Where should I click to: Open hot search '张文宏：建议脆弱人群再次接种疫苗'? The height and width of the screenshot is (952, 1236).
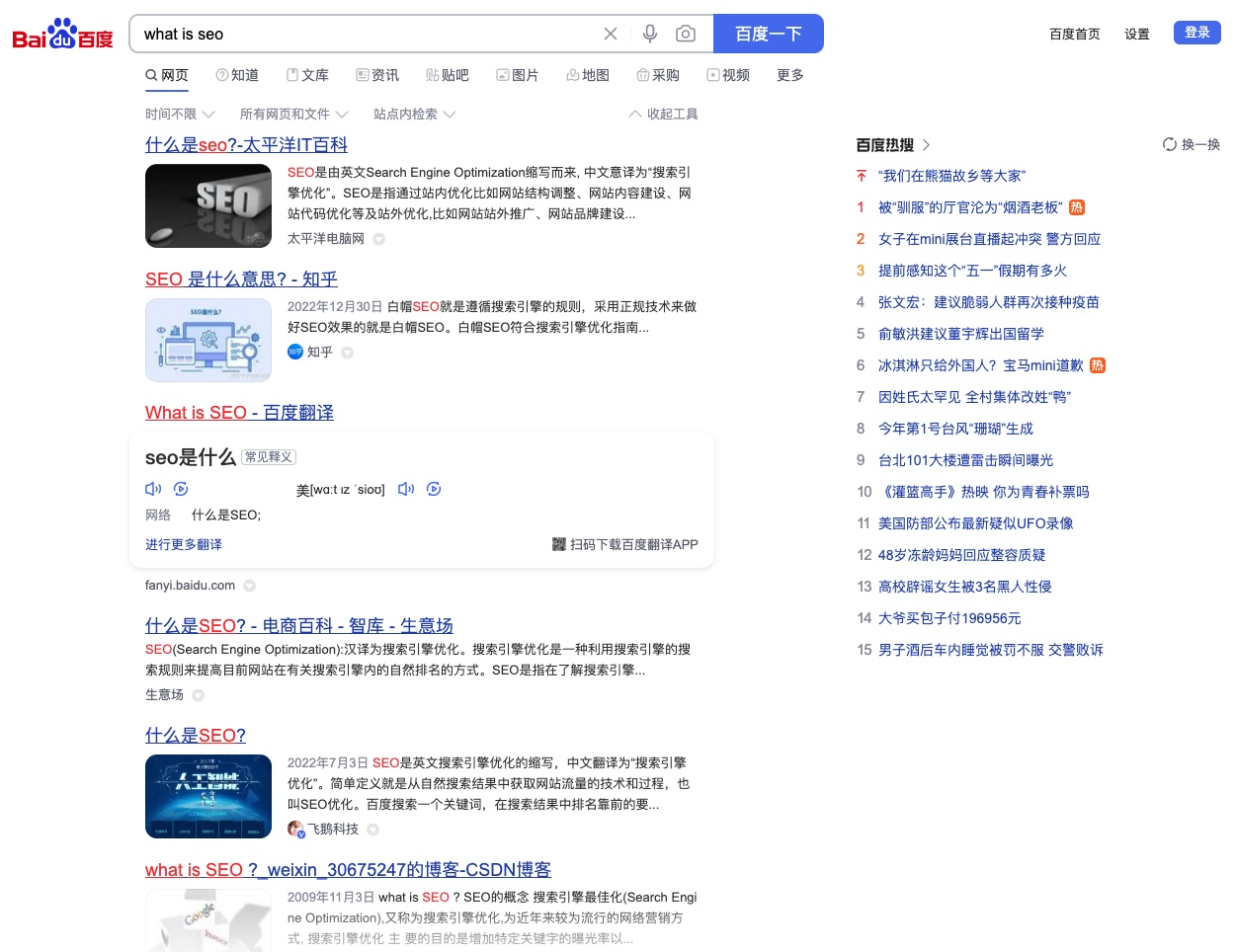pyautogui.click(x=989, y=302)
